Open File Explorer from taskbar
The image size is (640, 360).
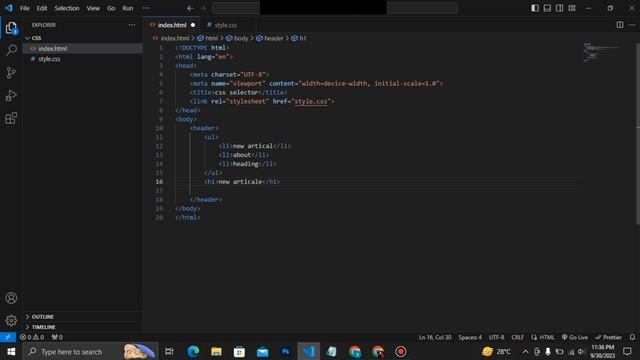click(x=216, y=351)
